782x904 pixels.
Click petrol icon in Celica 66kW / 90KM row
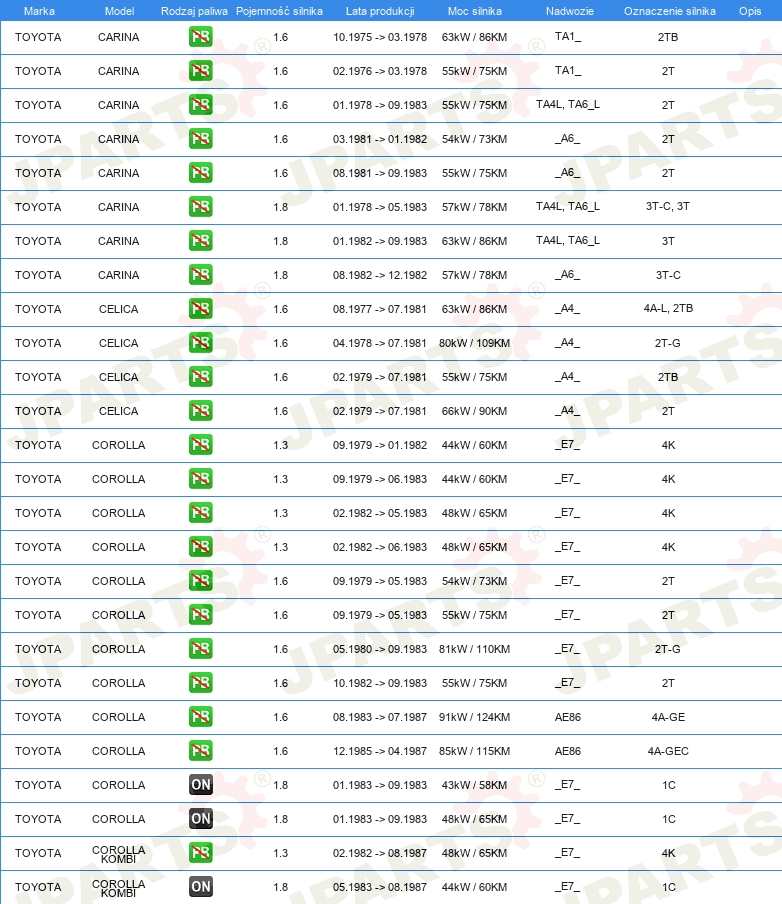201,412
